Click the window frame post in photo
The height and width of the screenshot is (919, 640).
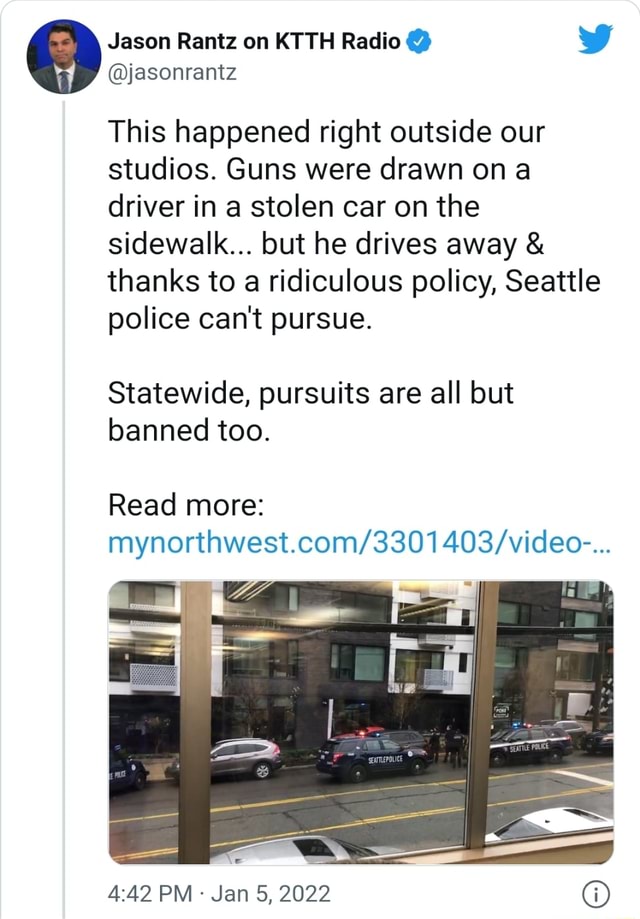pos(195,720)
